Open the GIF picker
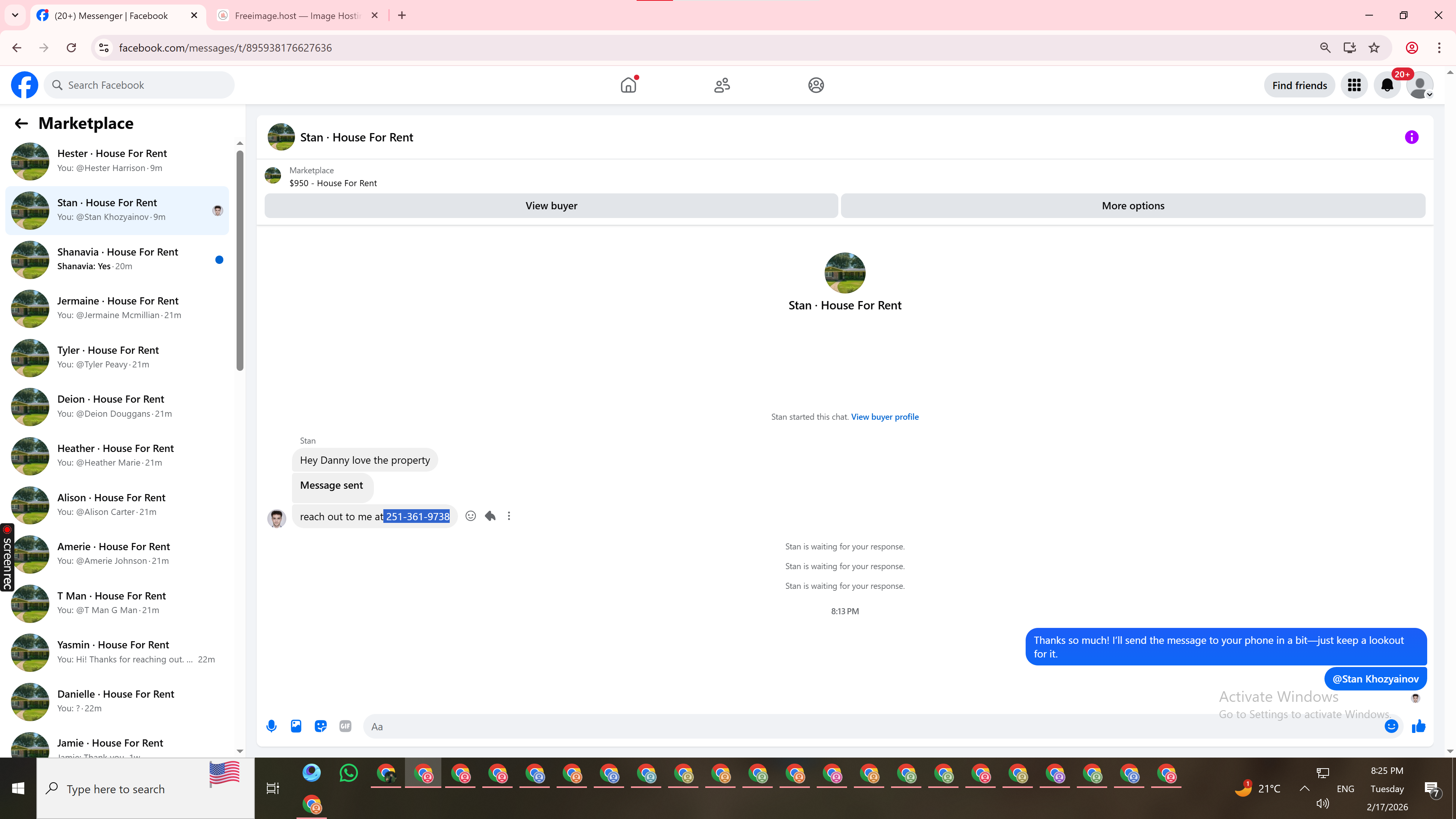The height and width of the screenshot is (819, 1456). click(x=345, y=726)
